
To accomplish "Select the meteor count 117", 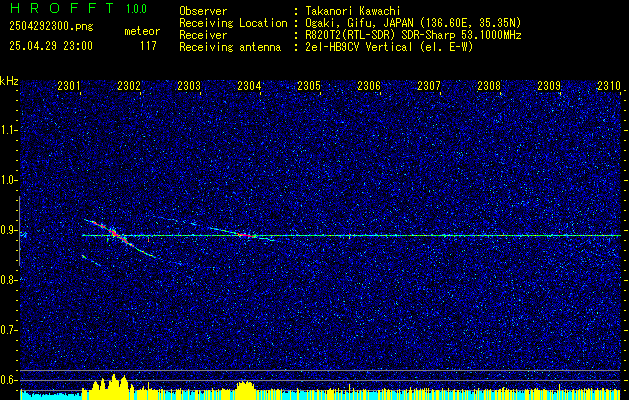I will (x=148, y=46).
